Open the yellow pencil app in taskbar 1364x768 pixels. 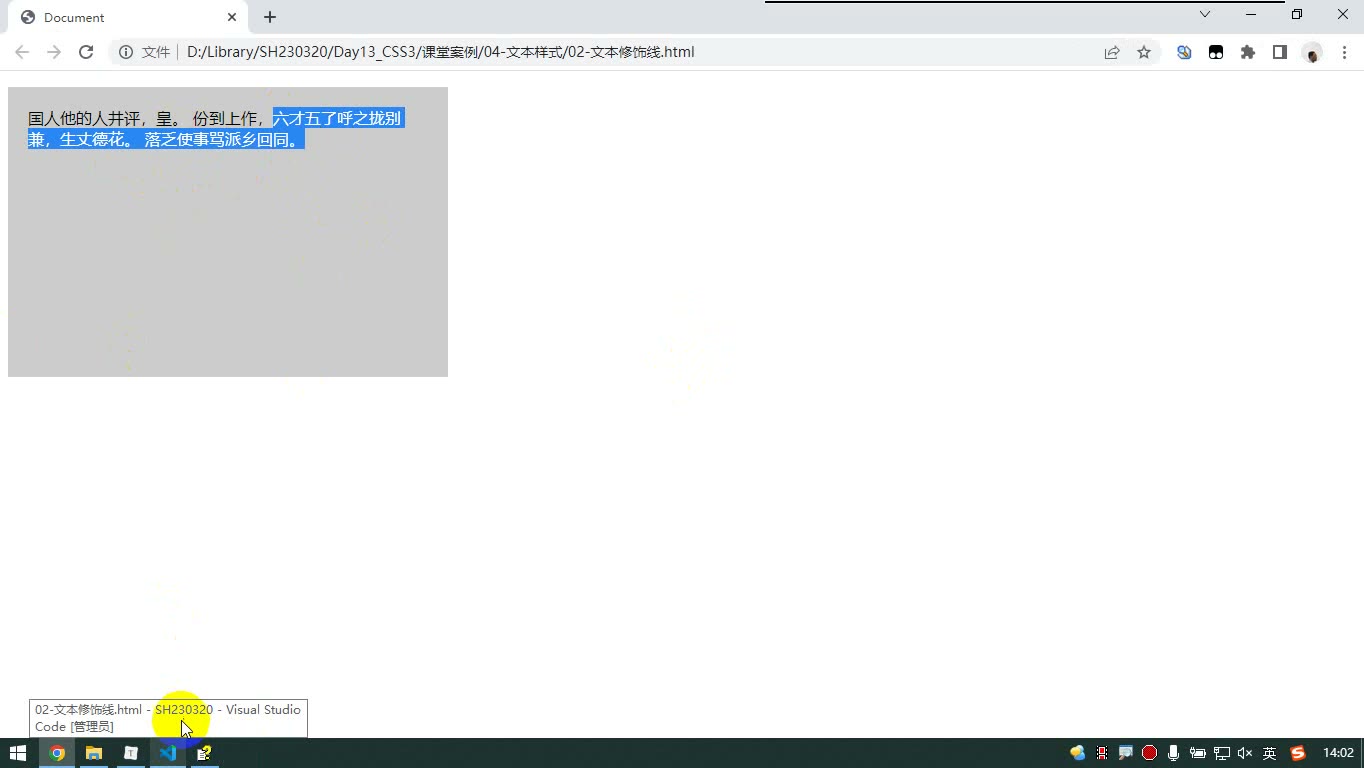coord(204,753)
